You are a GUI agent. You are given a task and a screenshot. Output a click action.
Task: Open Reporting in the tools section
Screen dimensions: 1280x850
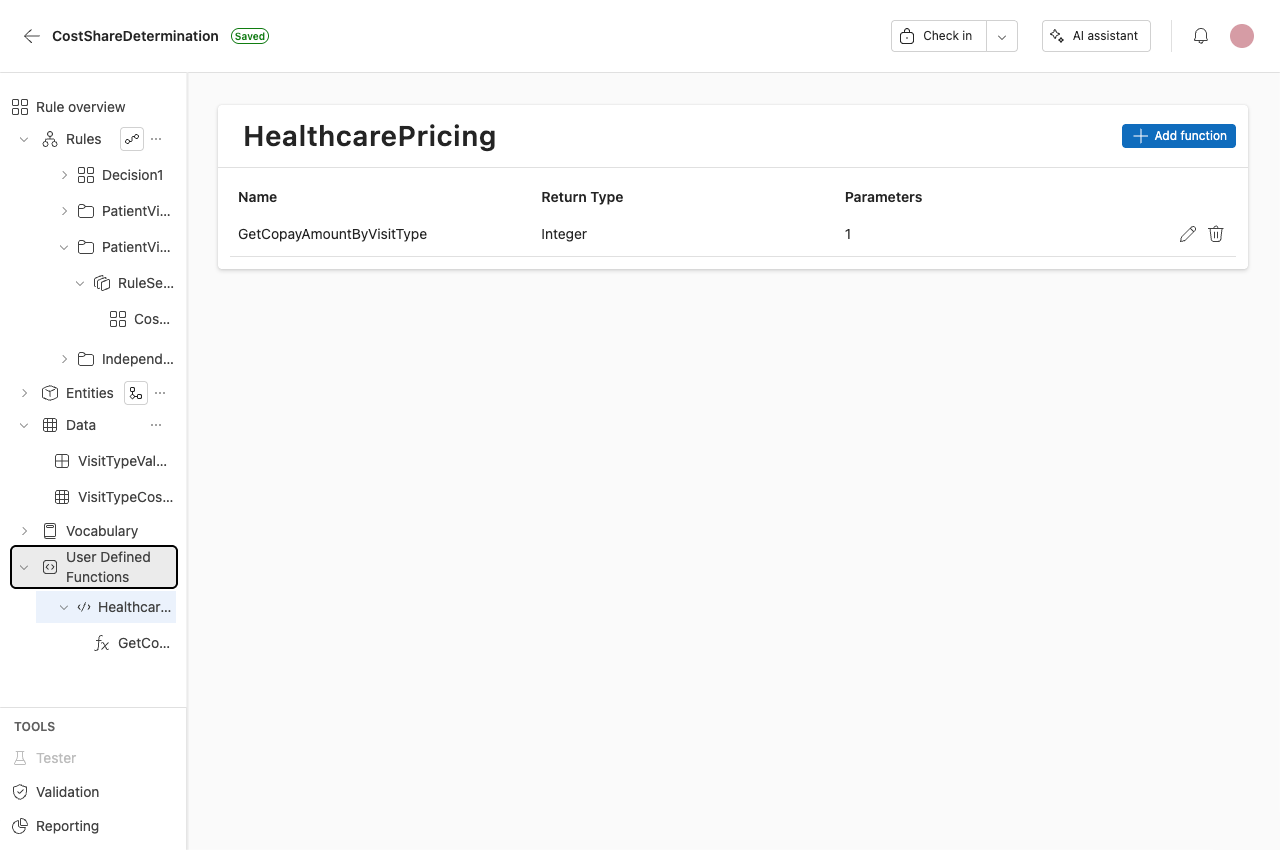67,826
